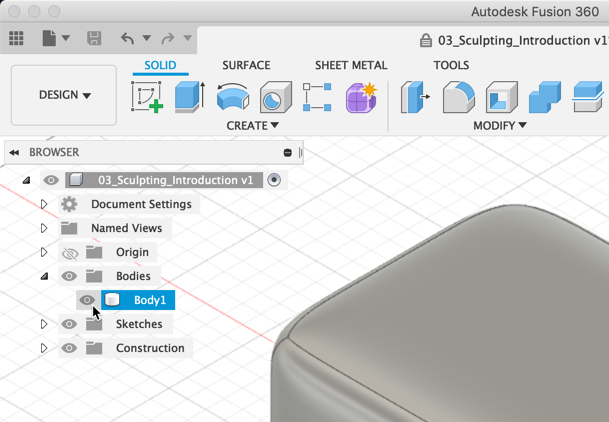Collapse the BROWSER panel with double arrows

coord(14,153)
